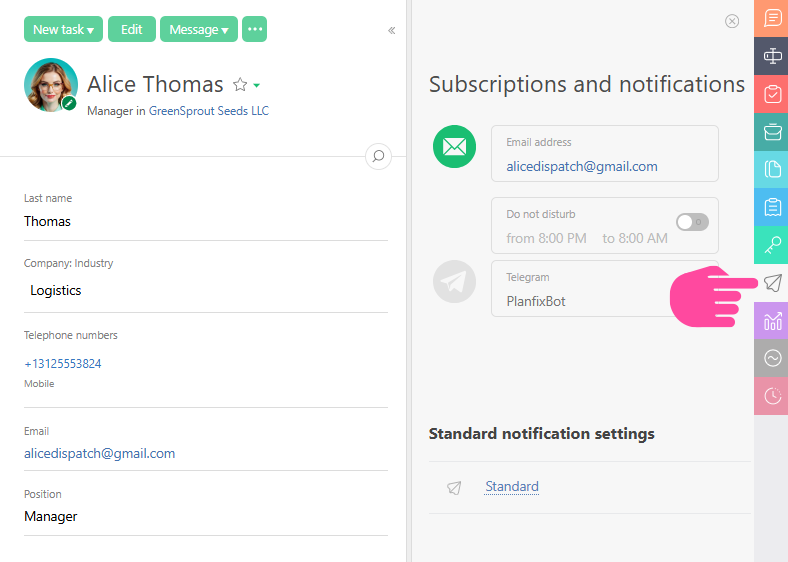Open the Standard notification settings link
Viewport: 788px width, 562px height.
tap(511, 487)
